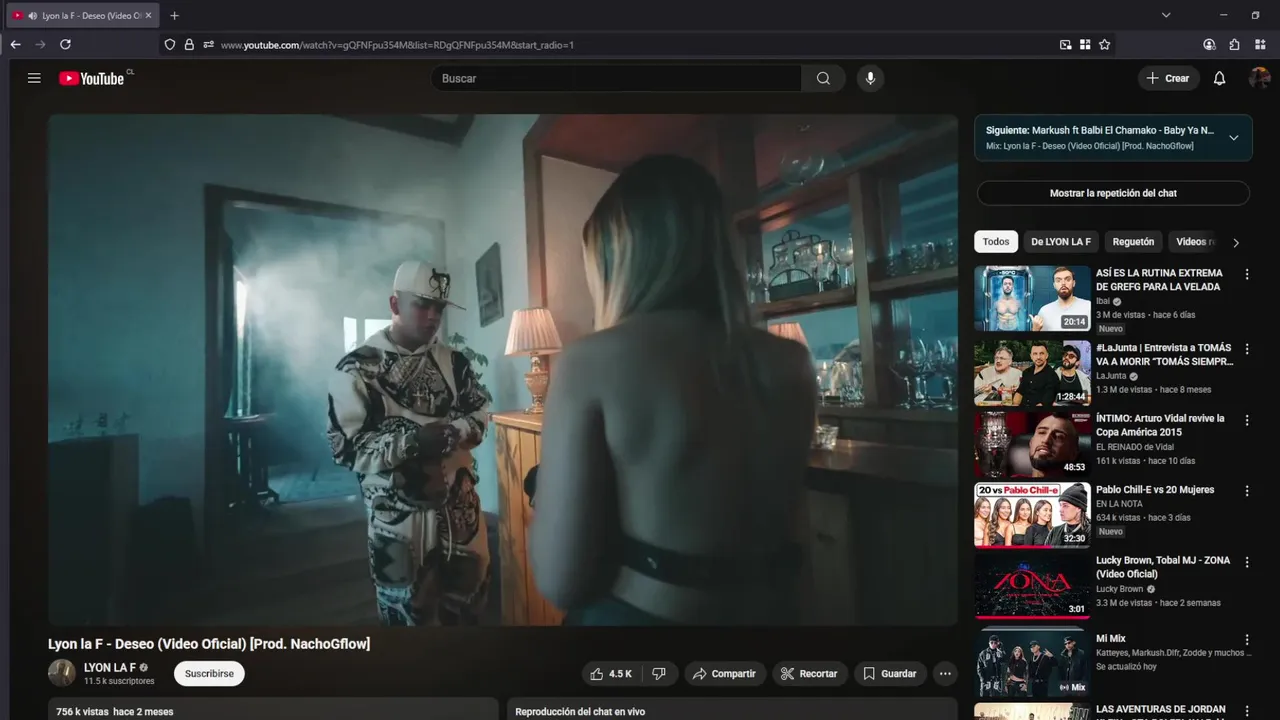Image resolution: width=1280 pixels, height=720 pixels.
Task: Dislike the video with thumbs down
Action: coord(659,674)
